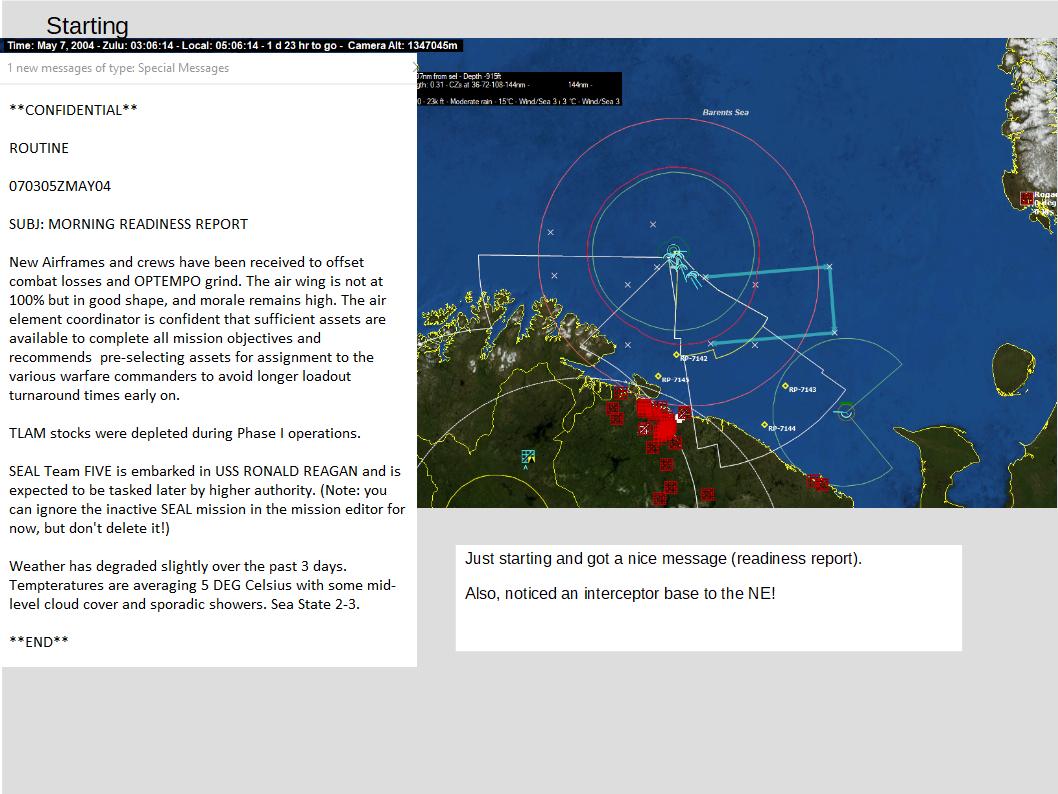
Task: Click 'TLAM stocks were depleted' sentence
Action: click(185, 433)
